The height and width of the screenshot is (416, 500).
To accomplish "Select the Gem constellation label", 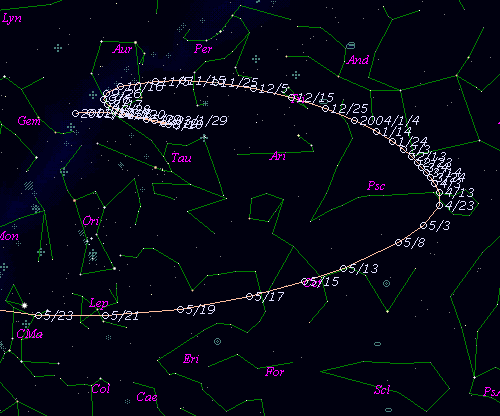I will (x=29, y=121).
